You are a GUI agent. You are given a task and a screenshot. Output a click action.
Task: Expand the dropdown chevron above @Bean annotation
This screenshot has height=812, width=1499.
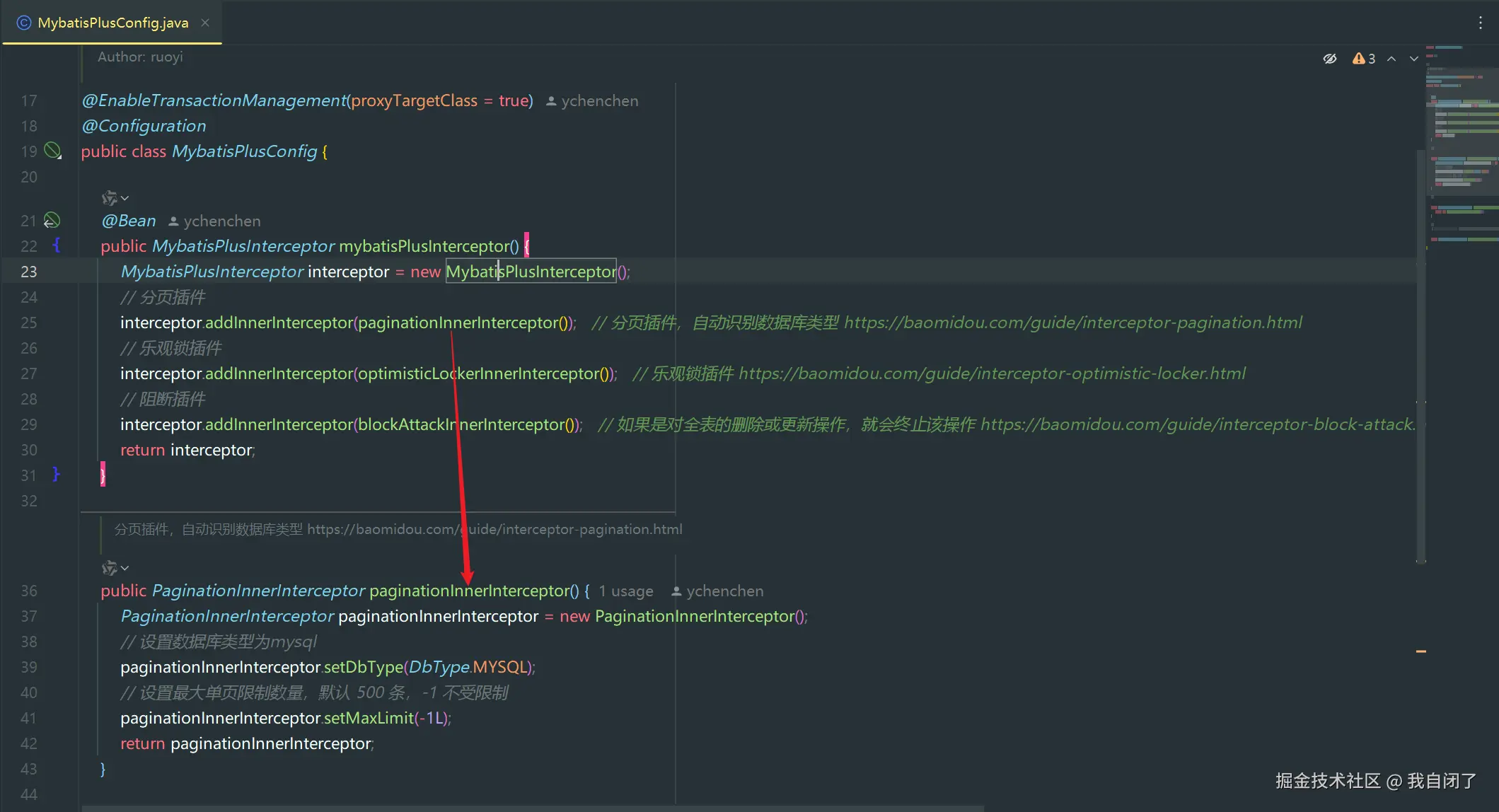click(x=125, y=198)
